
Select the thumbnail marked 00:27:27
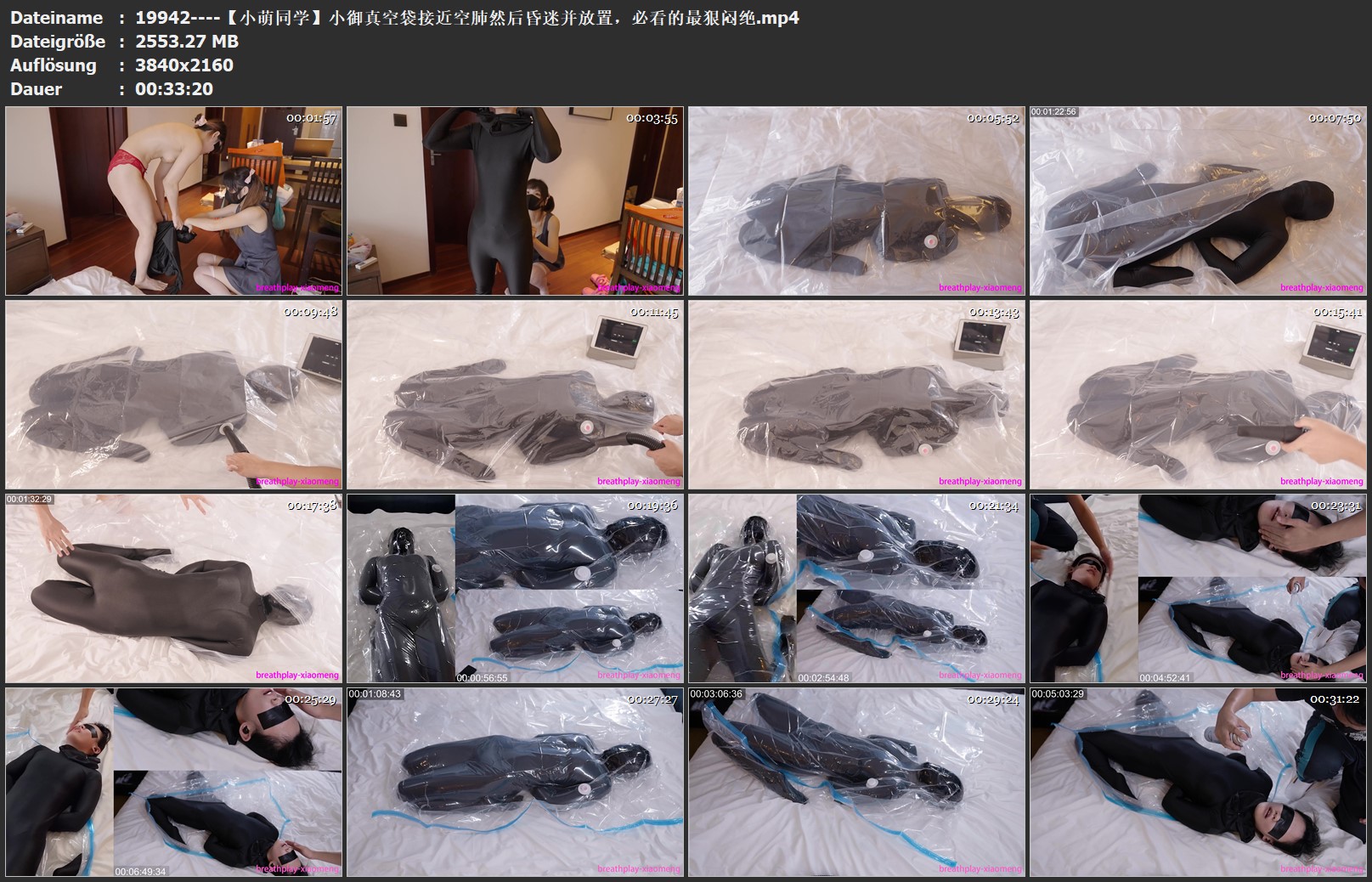point(515,782)
